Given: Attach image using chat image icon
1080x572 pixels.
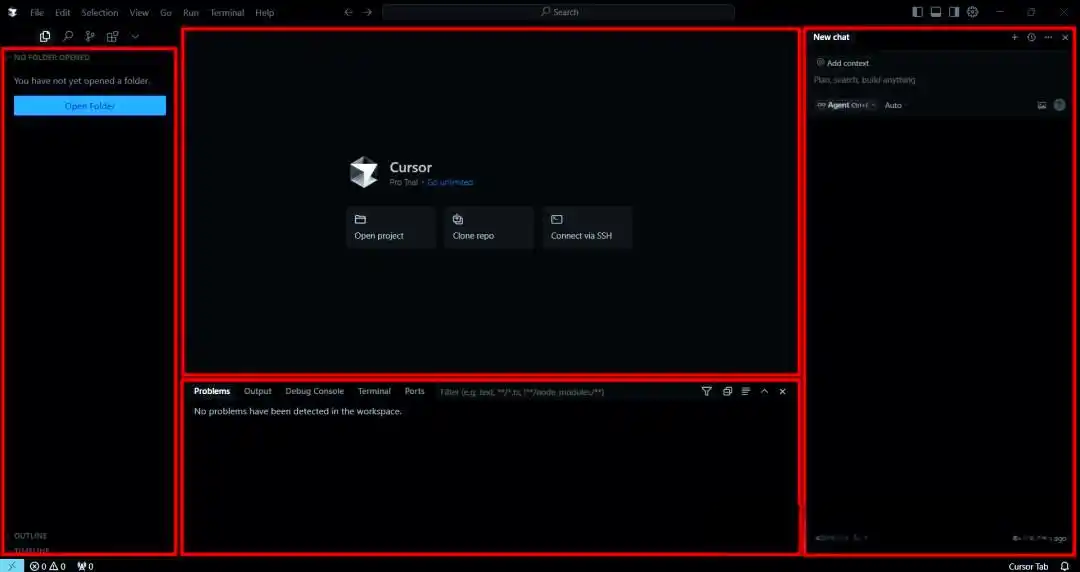Looking at the screenshot, I should point(1041,105).
